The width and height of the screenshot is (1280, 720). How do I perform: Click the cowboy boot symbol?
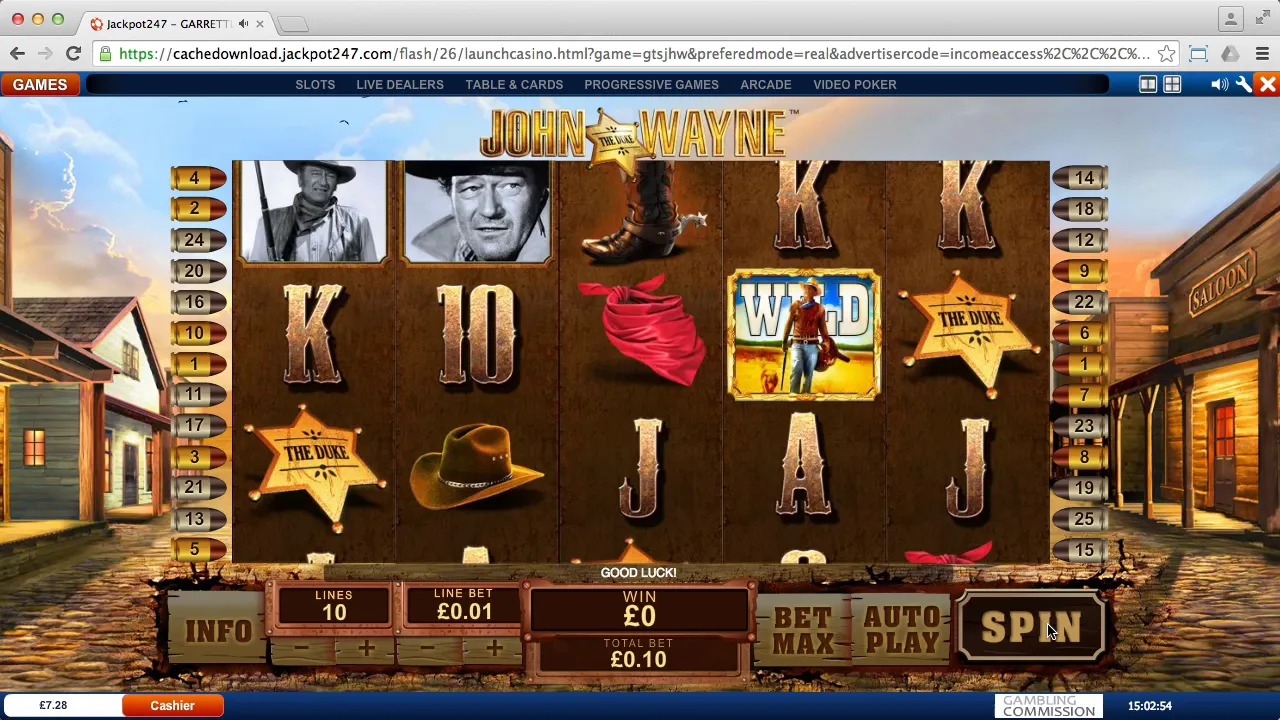645,212
